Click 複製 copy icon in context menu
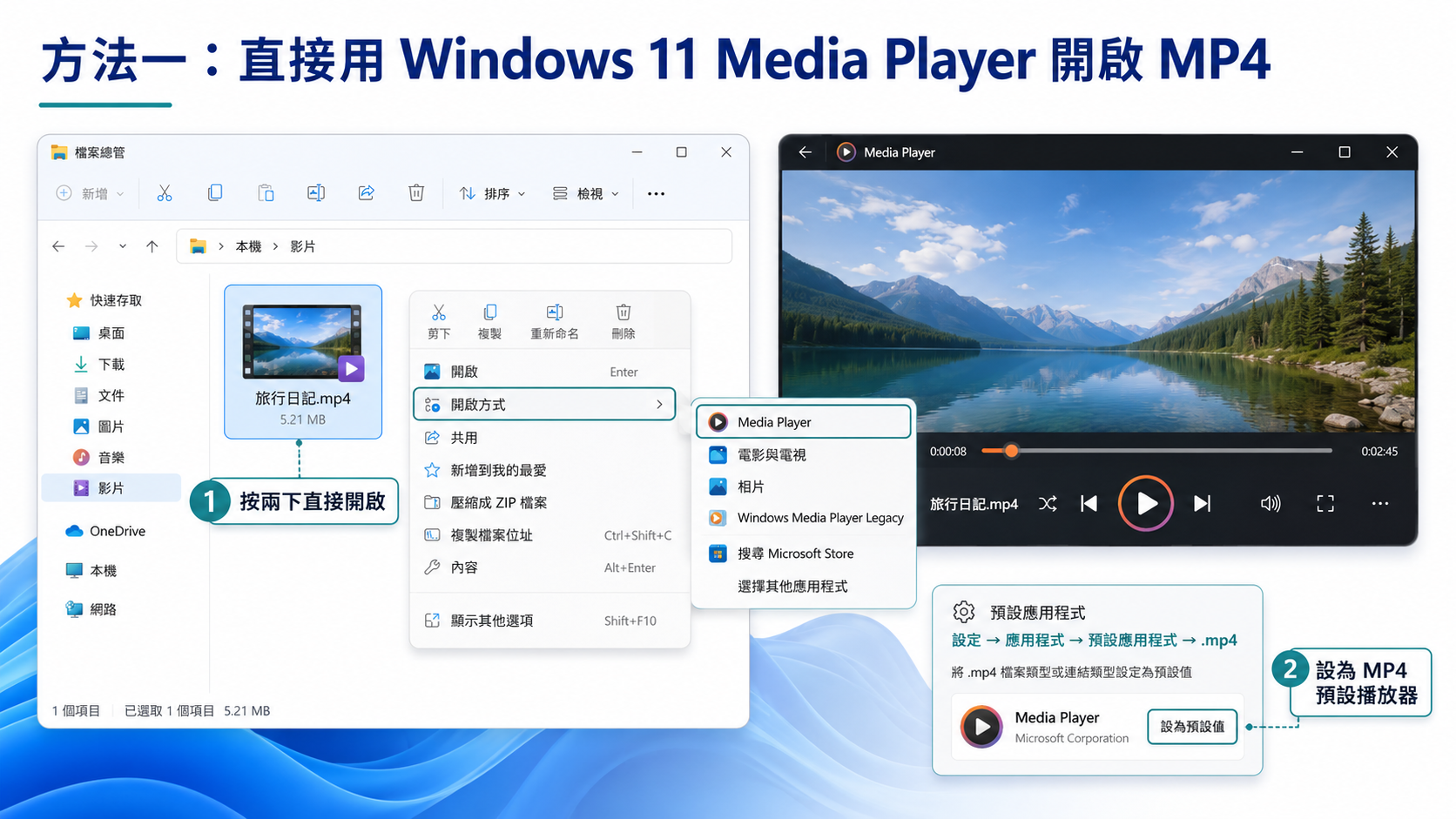 pyautogui.click(x=490, y=312)
